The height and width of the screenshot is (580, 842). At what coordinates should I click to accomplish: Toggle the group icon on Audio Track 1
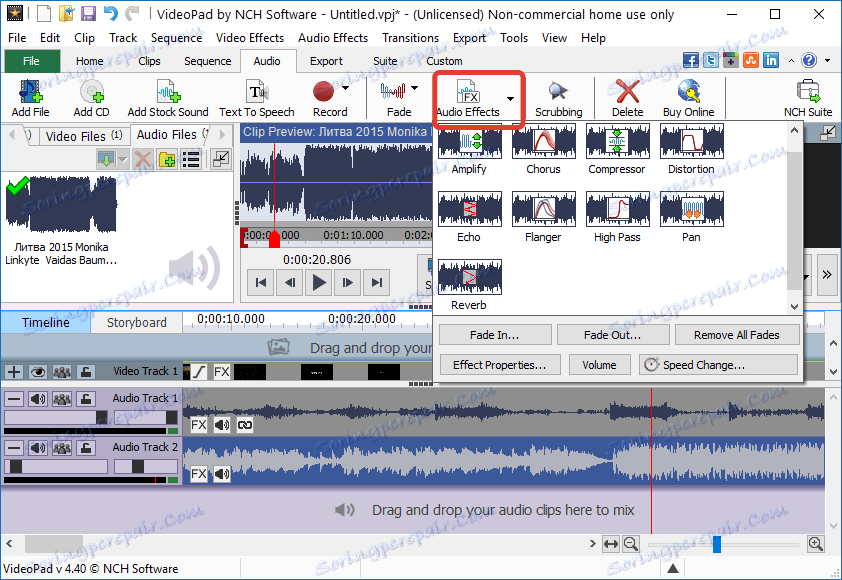coord(62,399)
